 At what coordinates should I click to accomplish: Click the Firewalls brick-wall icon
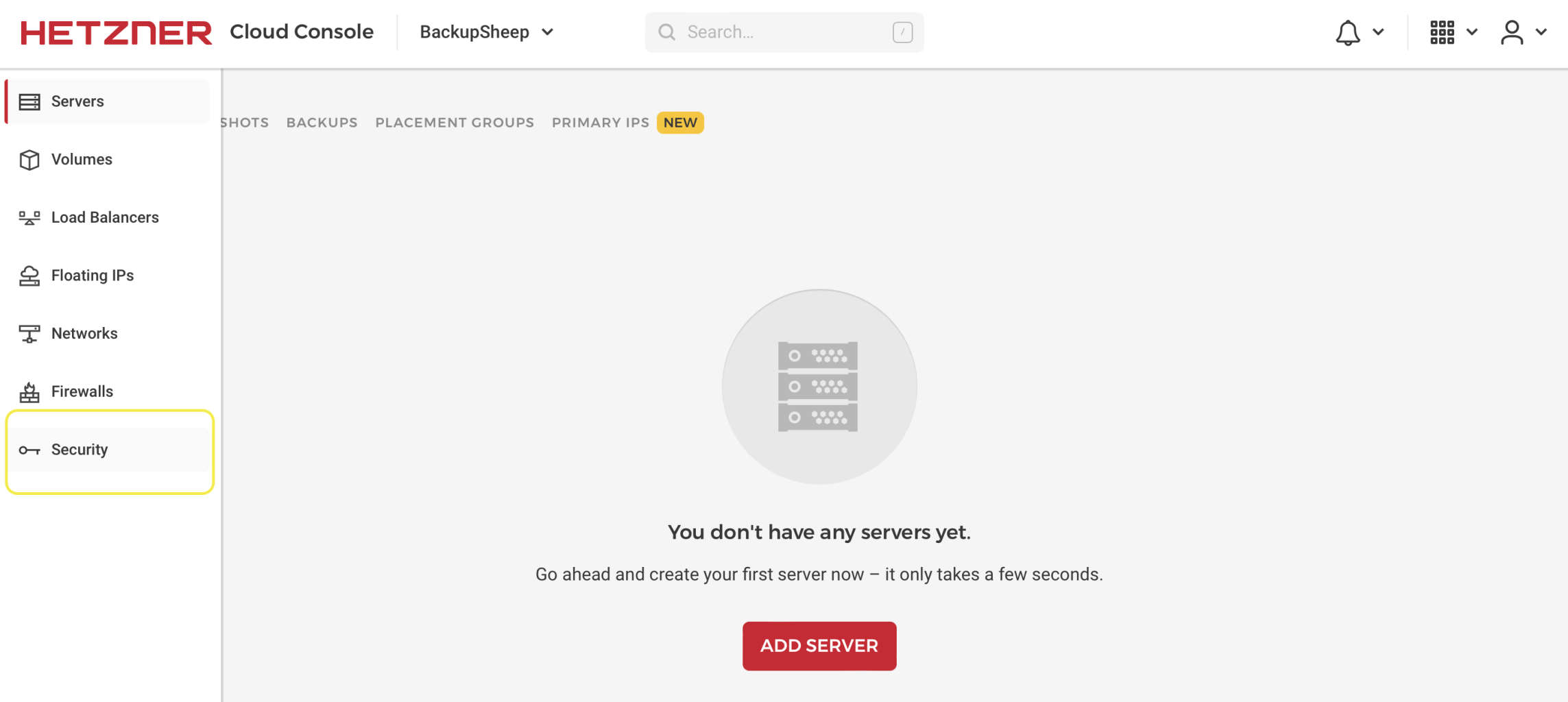click(x=29, y=392)
